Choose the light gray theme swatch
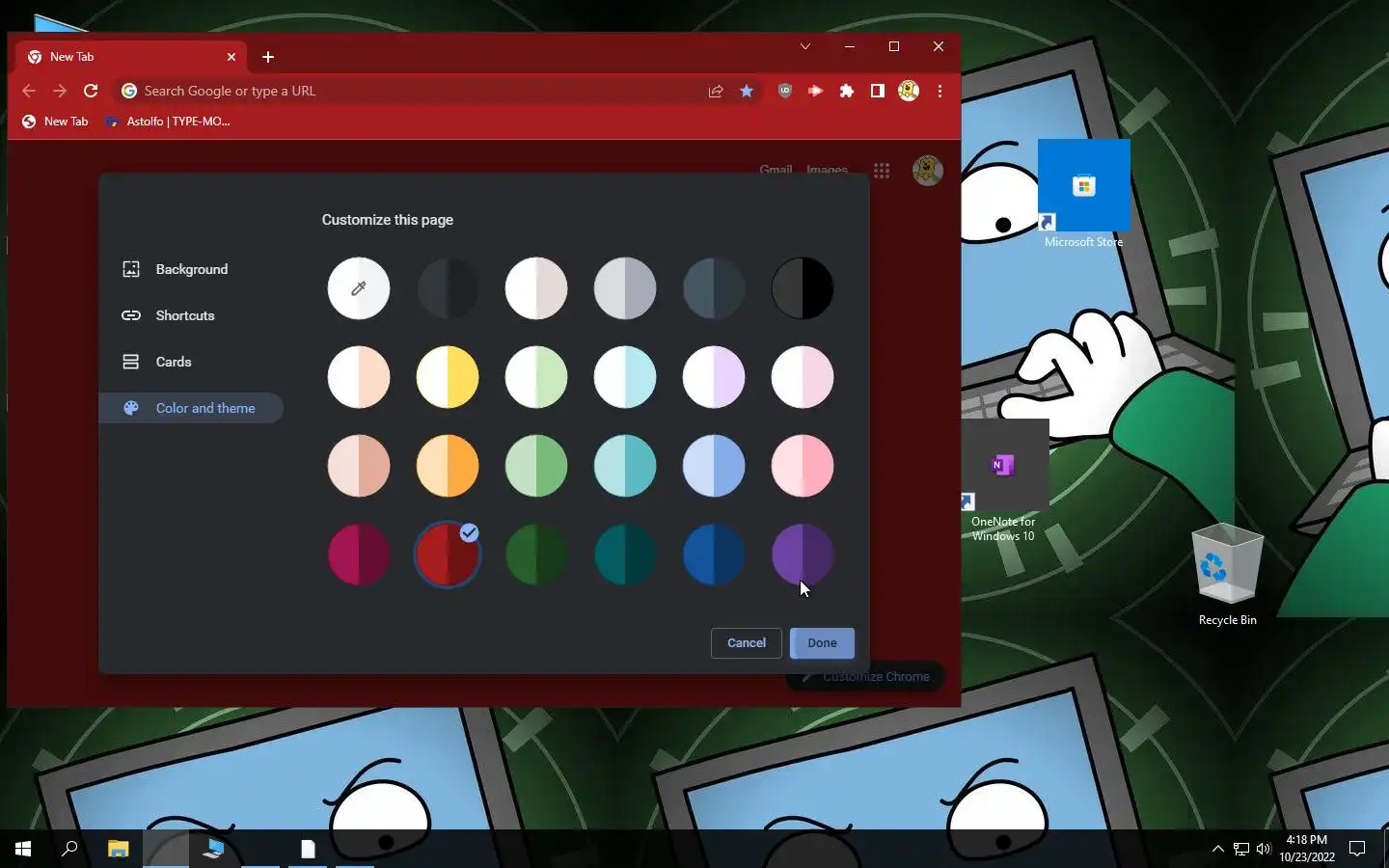1389x868 pixels. click(625, 288)
